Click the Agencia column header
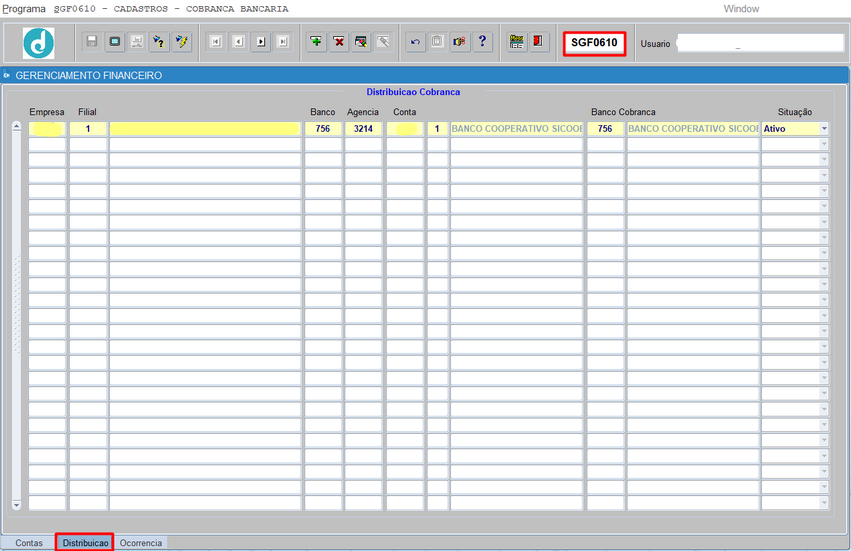Screen dimensions: 851x551 pyautogui.click(x=363, y=112)
